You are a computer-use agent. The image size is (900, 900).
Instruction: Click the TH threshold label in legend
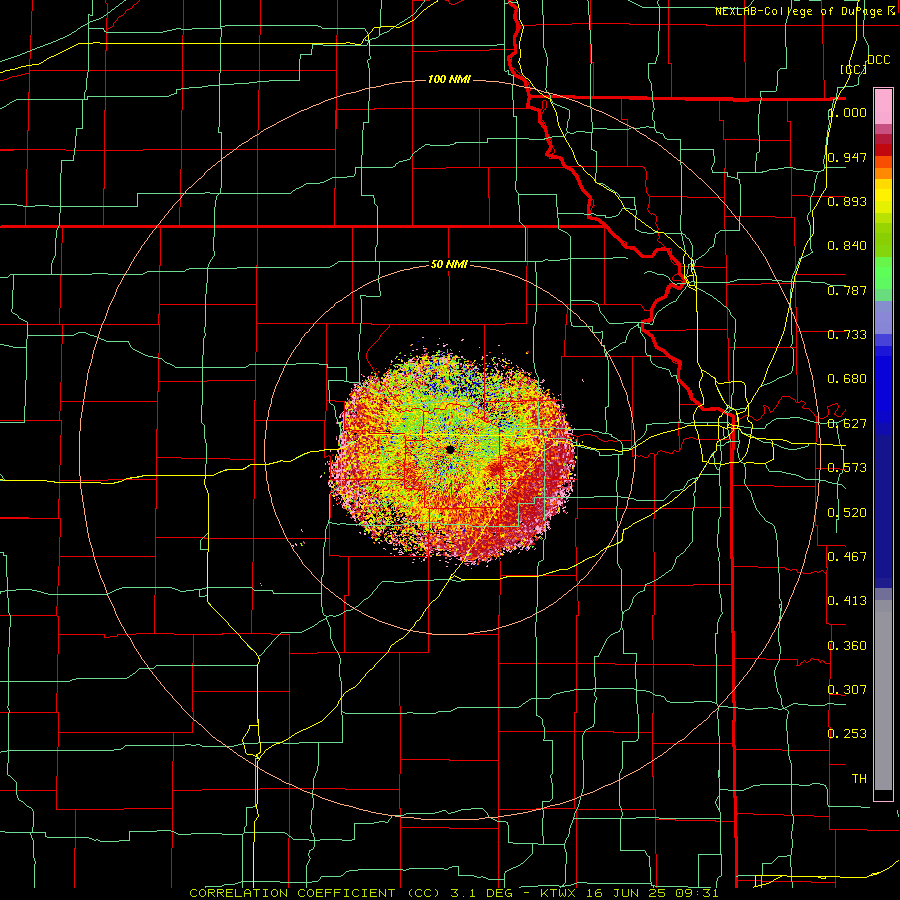859,778
